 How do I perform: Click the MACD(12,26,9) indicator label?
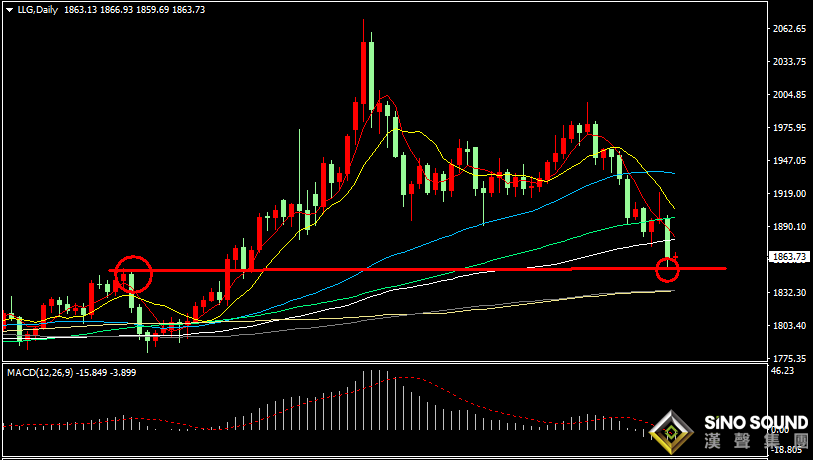coord(40,372)
